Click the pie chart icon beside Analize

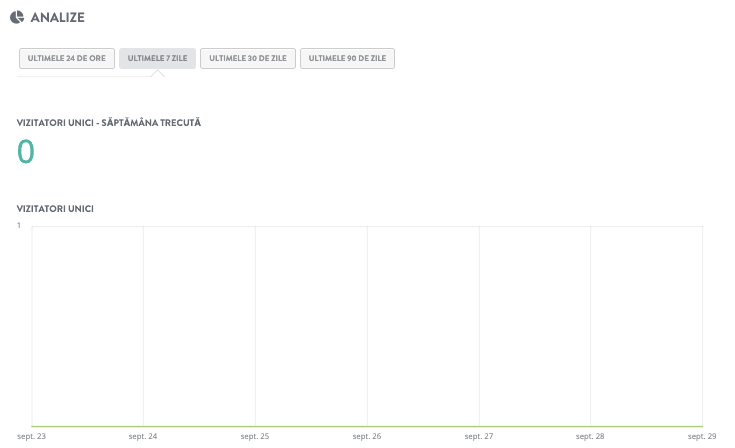coord(17,16)
